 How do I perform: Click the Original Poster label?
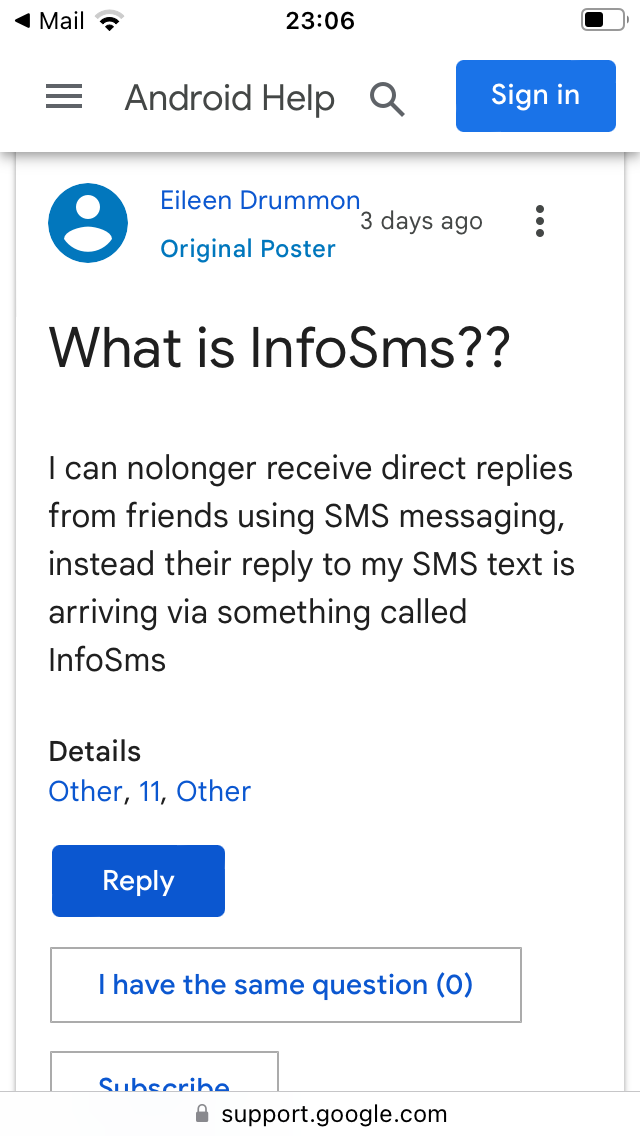247,248
